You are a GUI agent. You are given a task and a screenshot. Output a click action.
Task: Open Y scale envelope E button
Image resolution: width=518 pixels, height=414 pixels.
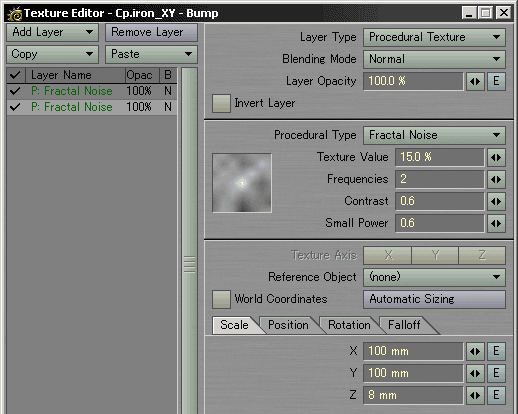coord(496,373)
